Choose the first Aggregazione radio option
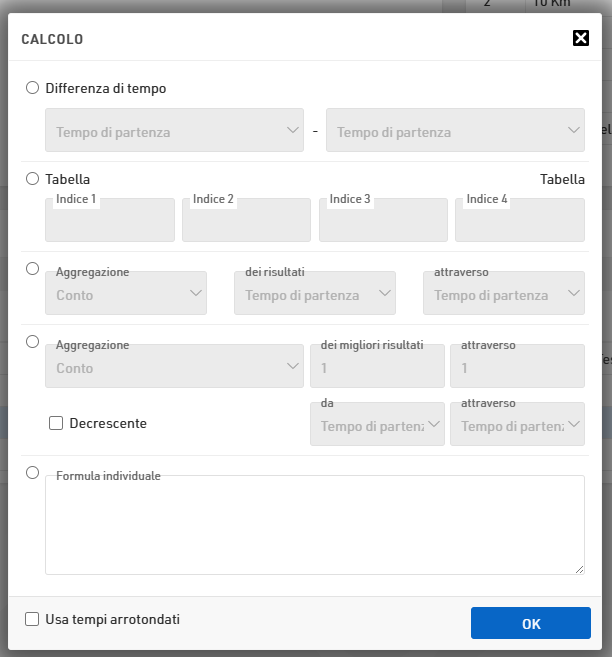612x657 pixels. (x=32, y=268)
